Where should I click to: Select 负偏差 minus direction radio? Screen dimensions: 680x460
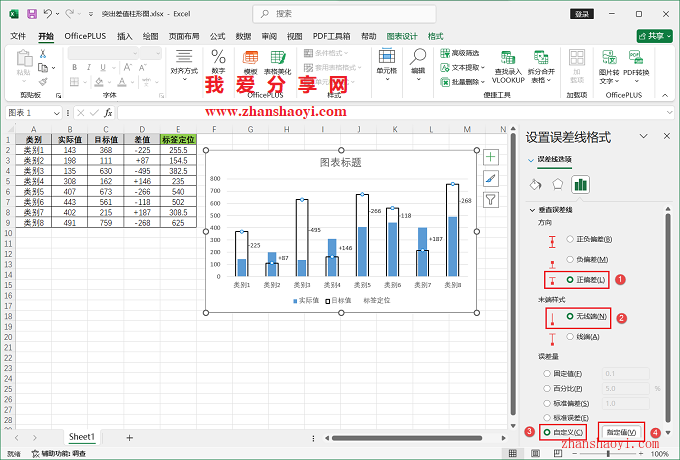(570, 259)
